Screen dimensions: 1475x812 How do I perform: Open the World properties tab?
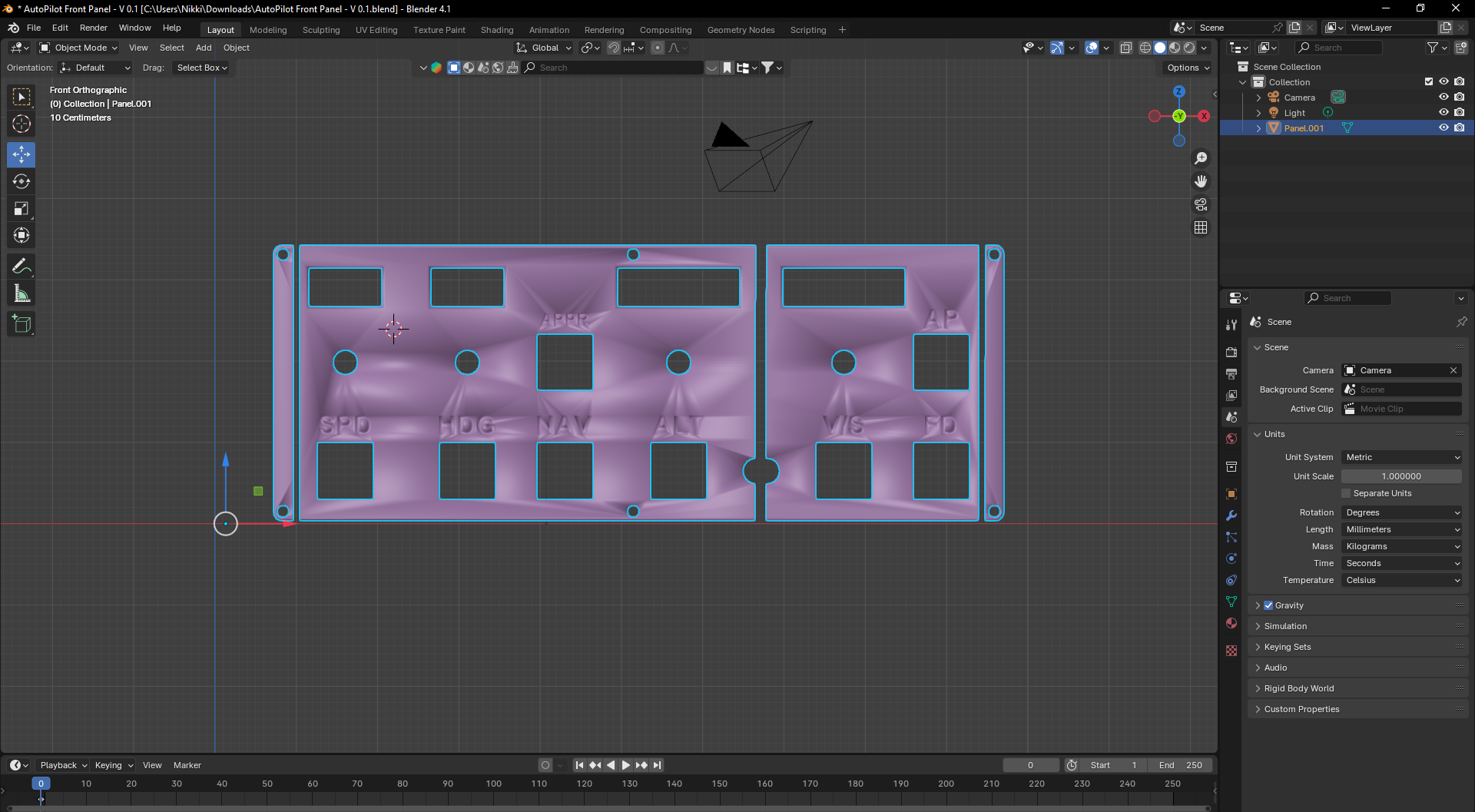(x=1231, y=439)
